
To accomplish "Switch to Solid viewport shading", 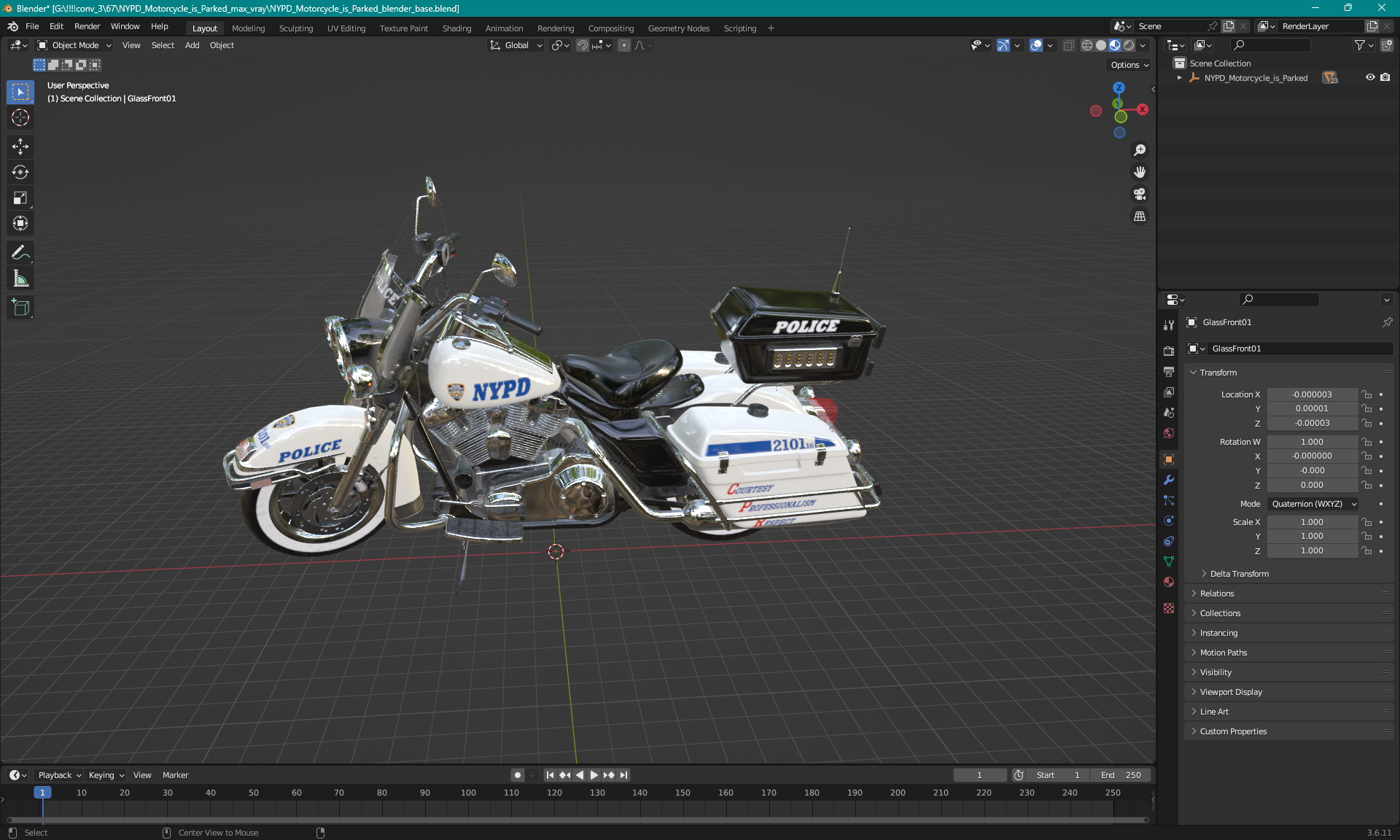I will pyautogui.click(x=1101, y=45).
